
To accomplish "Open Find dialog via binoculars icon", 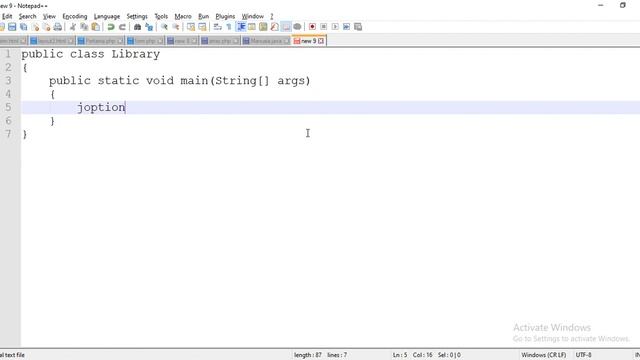I will tap(138, 27).
